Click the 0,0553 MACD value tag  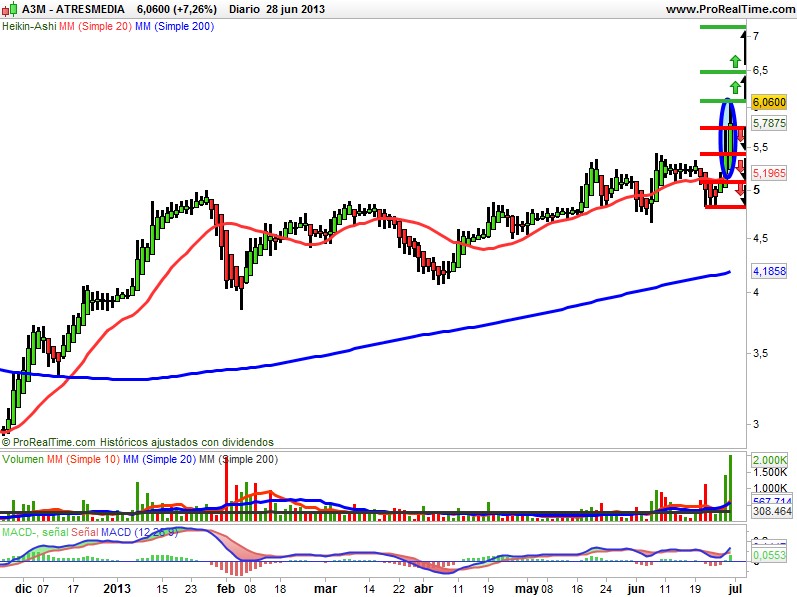[769, 555]
